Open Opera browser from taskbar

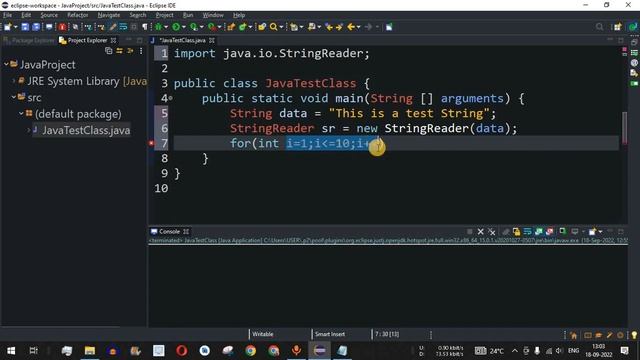click(x=182, y=351)
